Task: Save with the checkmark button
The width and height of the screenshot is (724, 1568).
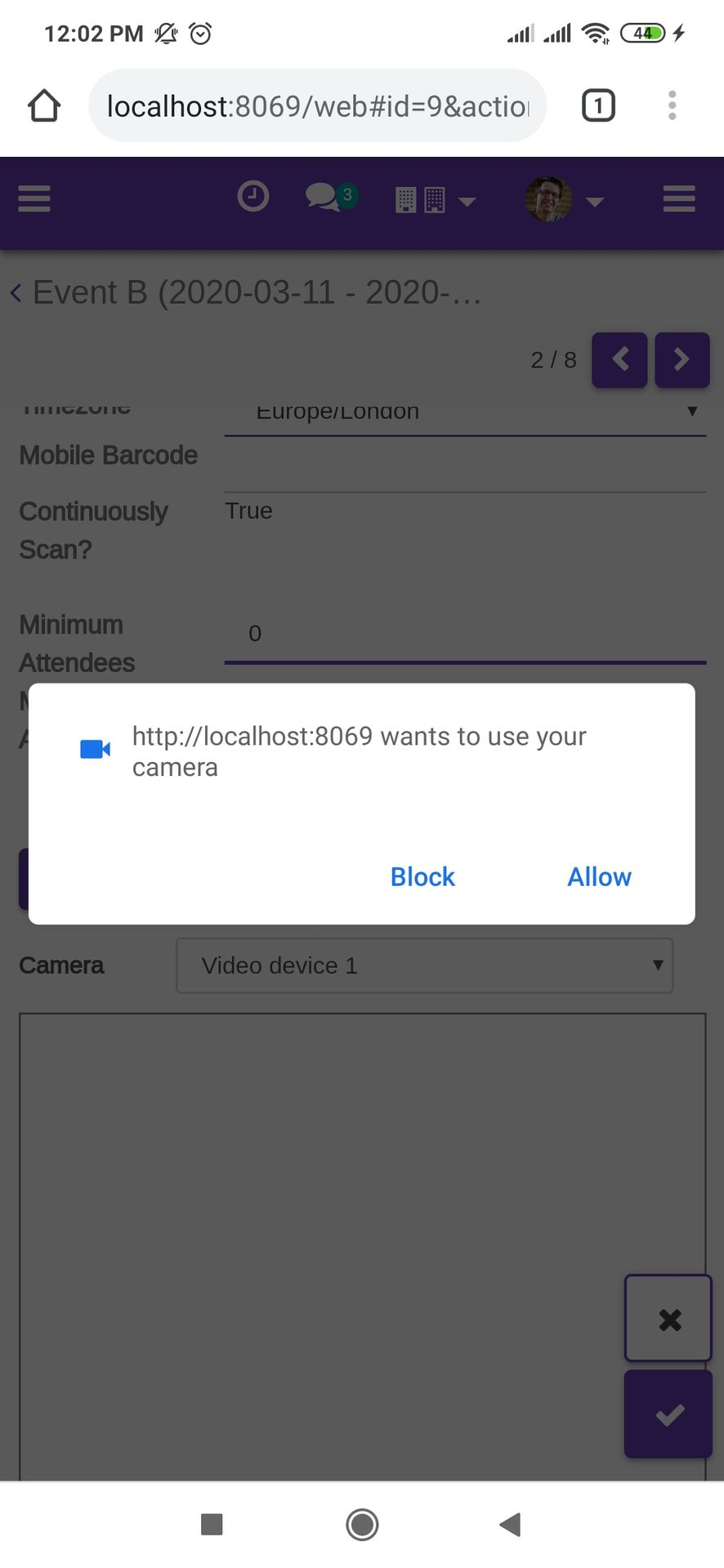Action: (668, 1414)
